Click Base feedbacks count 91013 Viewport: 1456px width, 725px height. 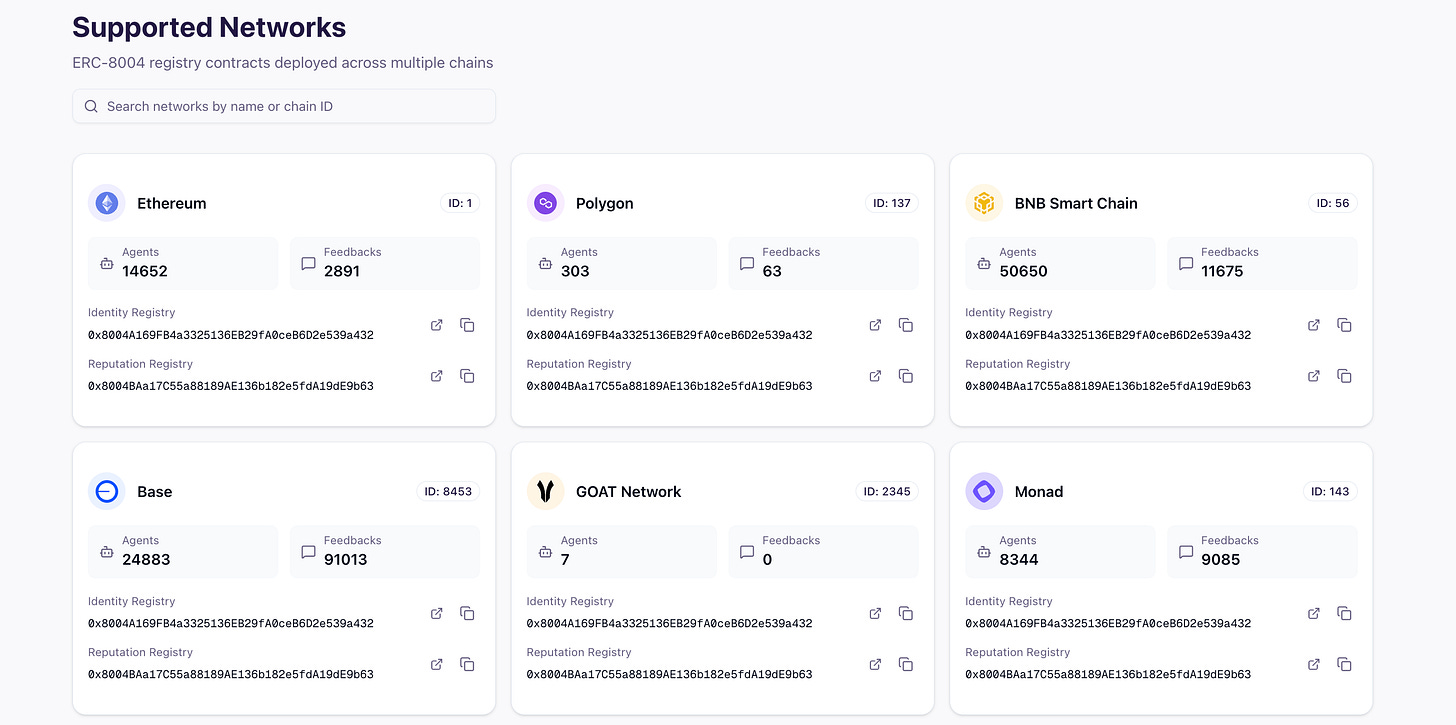coord(346,559)
